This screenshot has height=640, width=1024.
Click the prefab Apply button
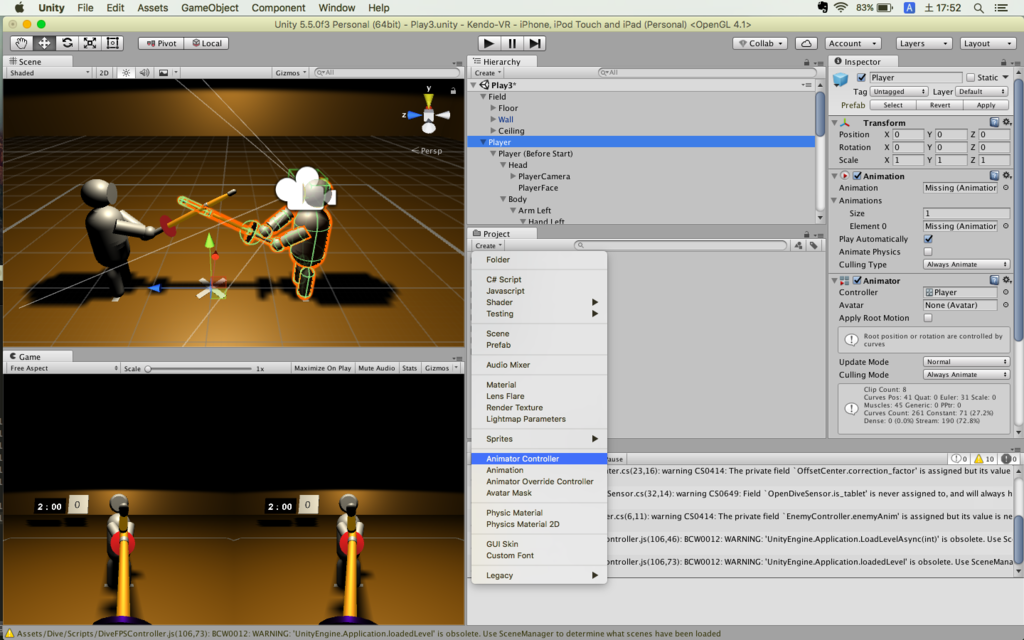click(x=985, y=105)
